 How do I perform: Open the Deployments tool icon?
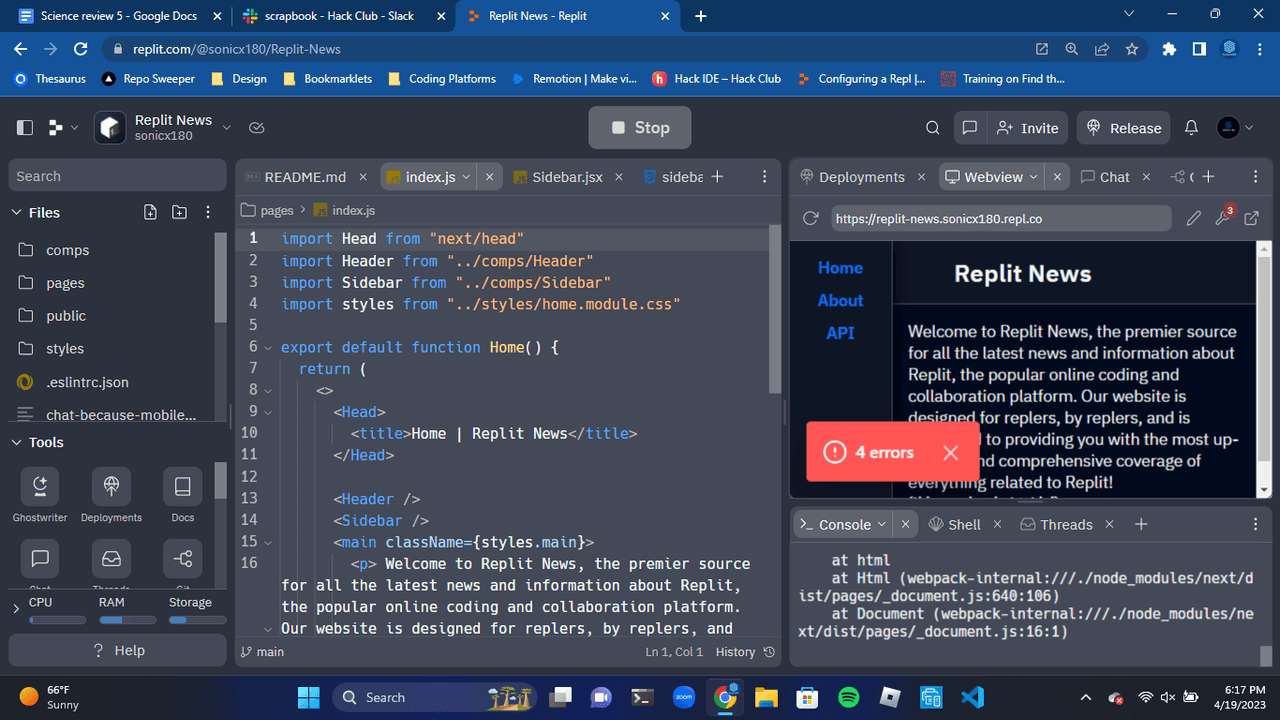pos(111,487)
